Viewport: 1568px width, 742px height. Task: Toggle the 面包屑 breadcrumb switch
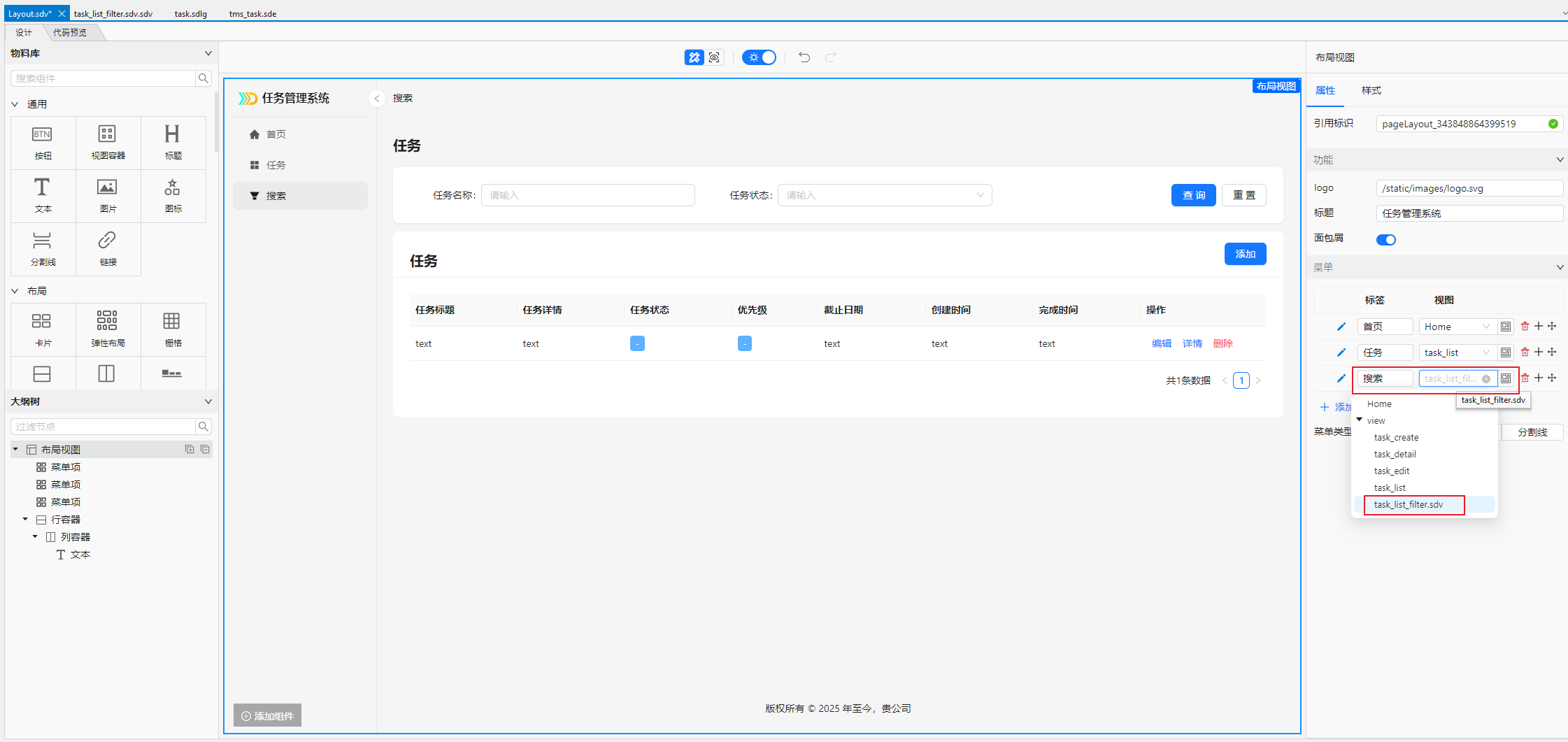point(1386,240)
